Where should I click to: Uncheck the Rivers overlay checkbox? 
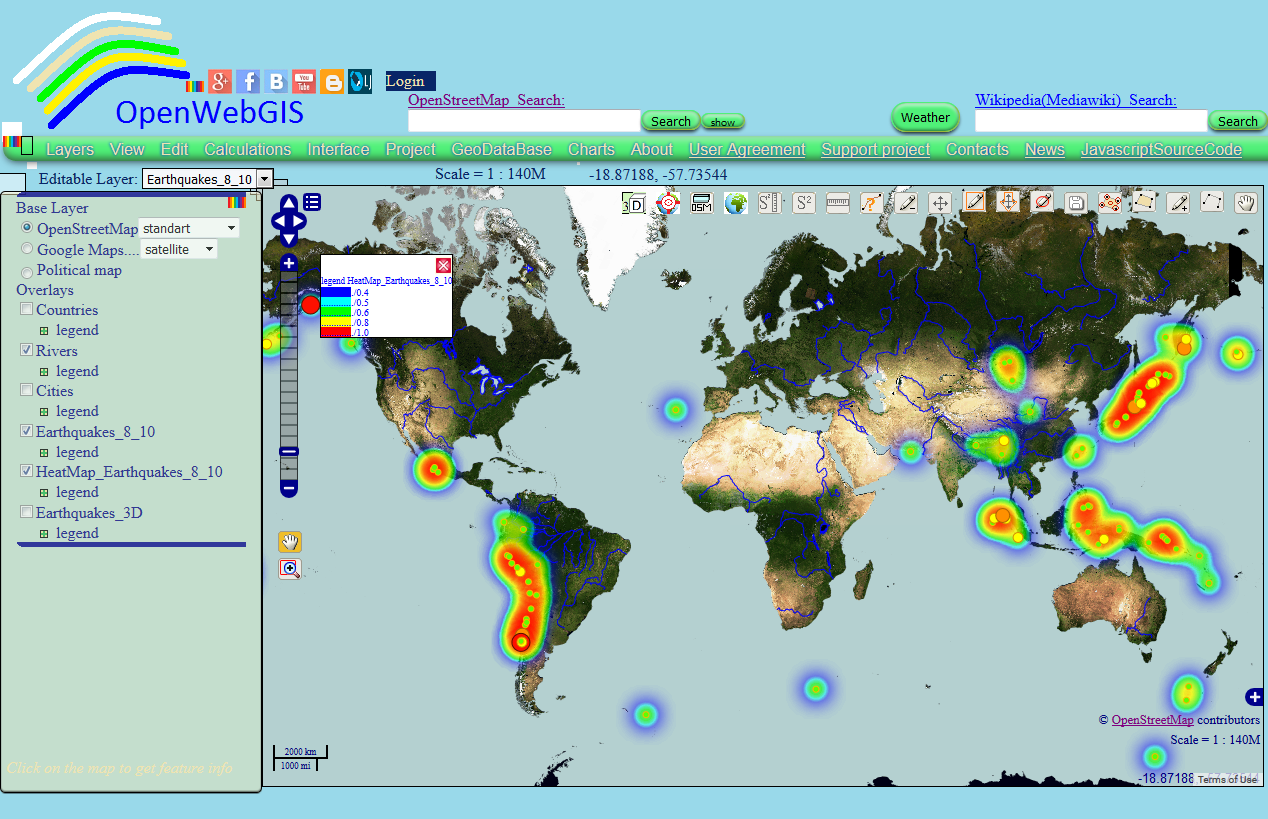pos(27,351)
